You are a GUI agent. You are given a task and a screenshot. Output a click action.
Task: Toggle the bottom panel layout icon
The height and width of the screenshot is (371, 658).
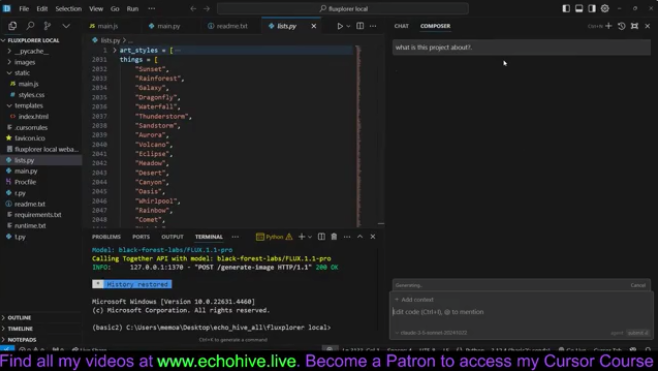579,8
